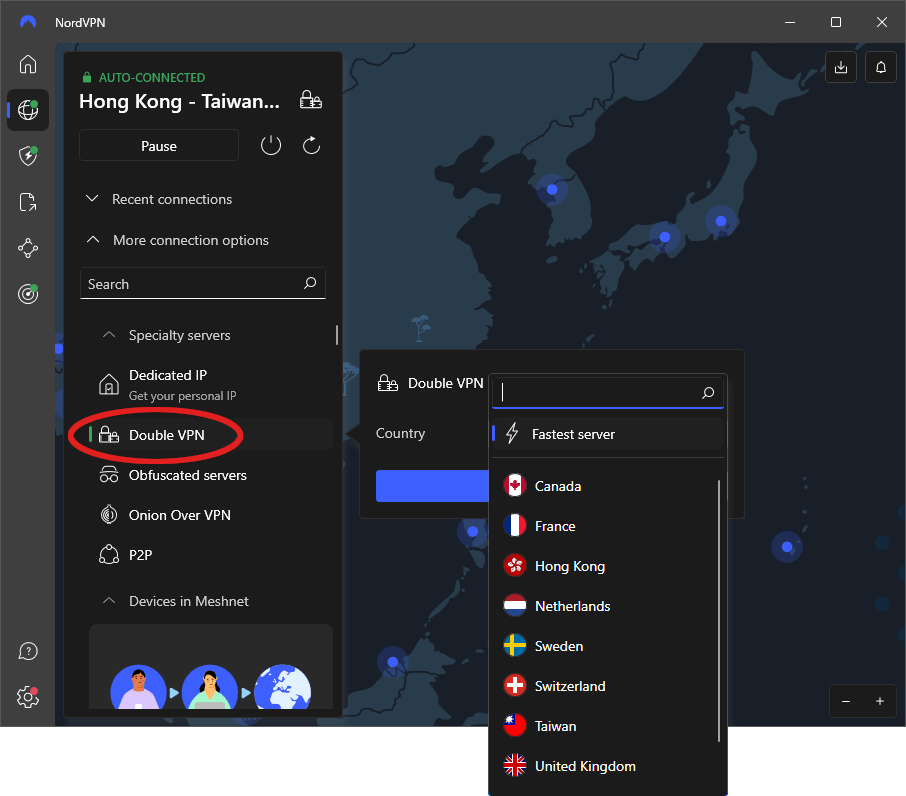The width and height of the screenshot is (906, 796).
Task: Click country dropdown list scrollbar
Action: (719, 611)
